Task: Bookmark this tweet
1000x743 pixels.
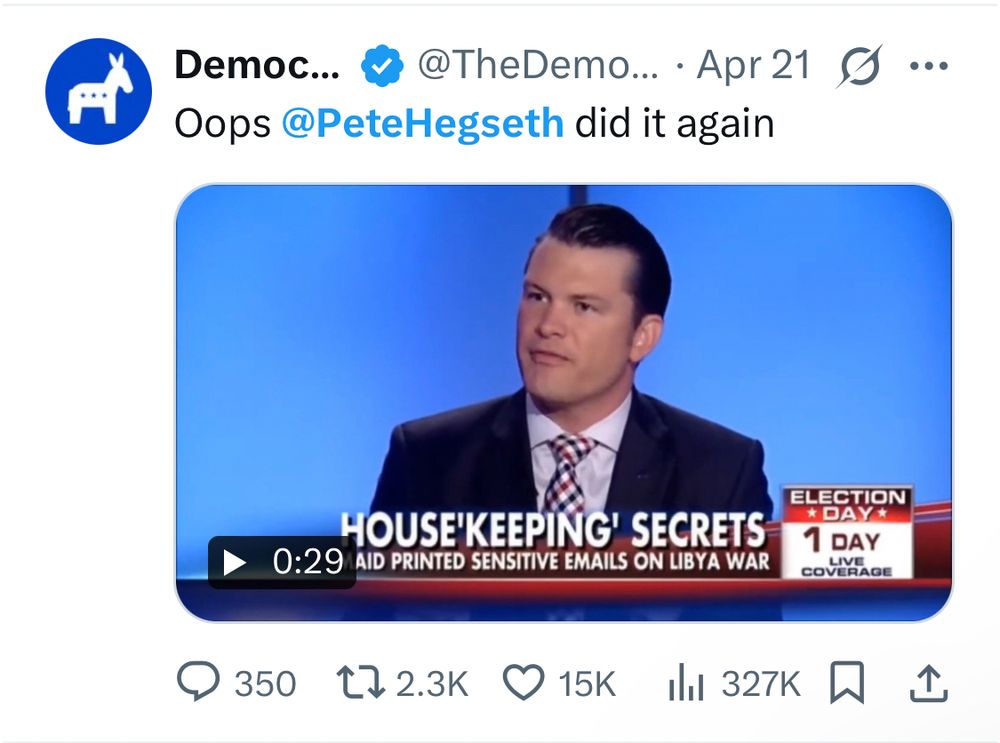Action: click(x=846, y=683)
